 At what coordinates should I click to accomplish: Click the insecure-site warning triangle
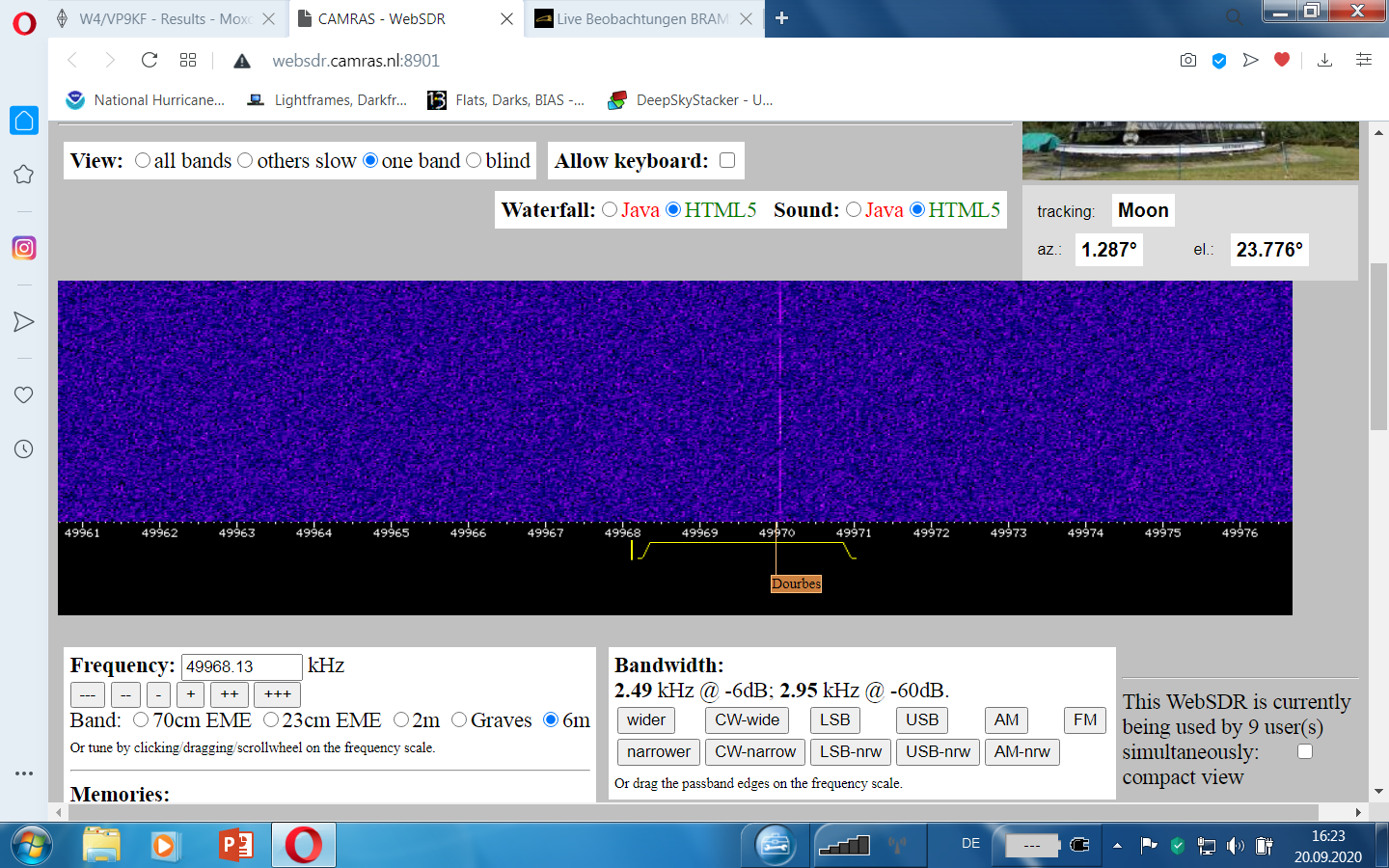click(x=242, y=61)
